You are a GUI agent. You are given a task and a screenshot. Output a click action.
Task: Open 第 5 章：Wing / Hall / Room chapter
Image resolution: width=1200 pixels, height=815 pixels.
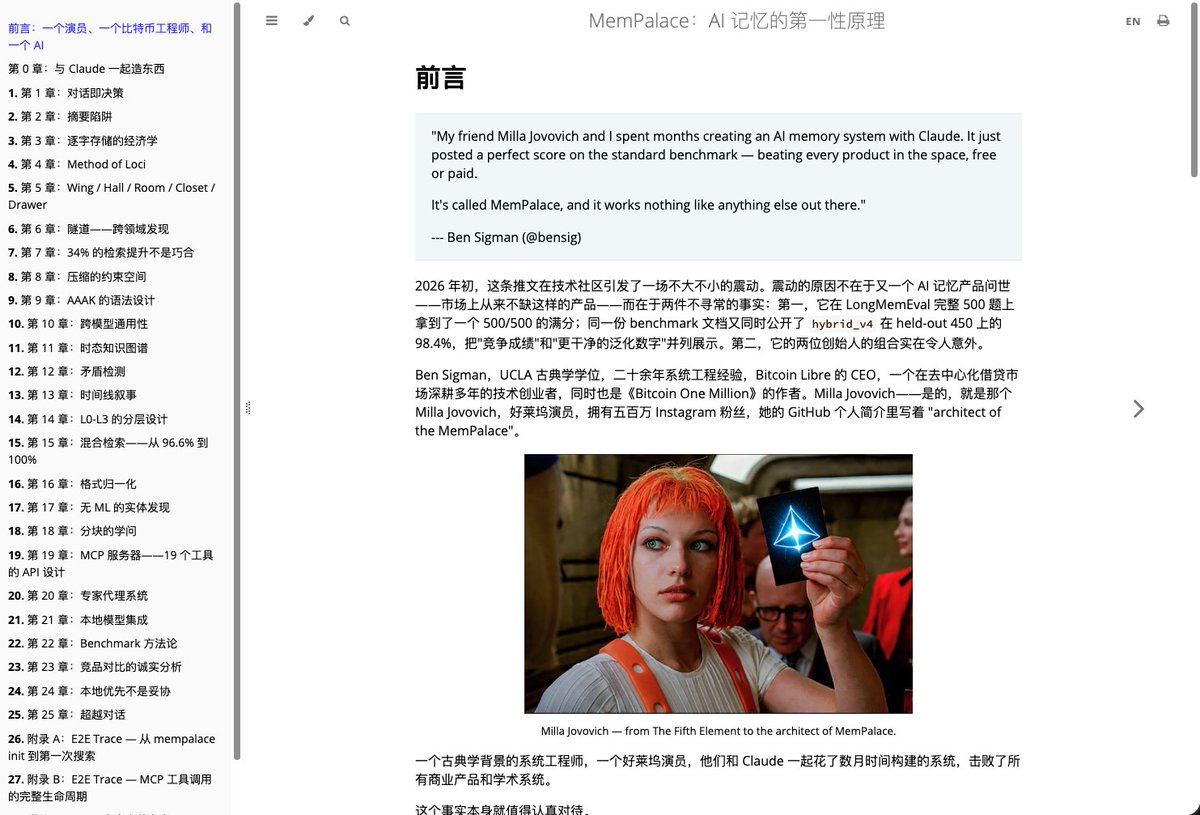coord(111,196)
